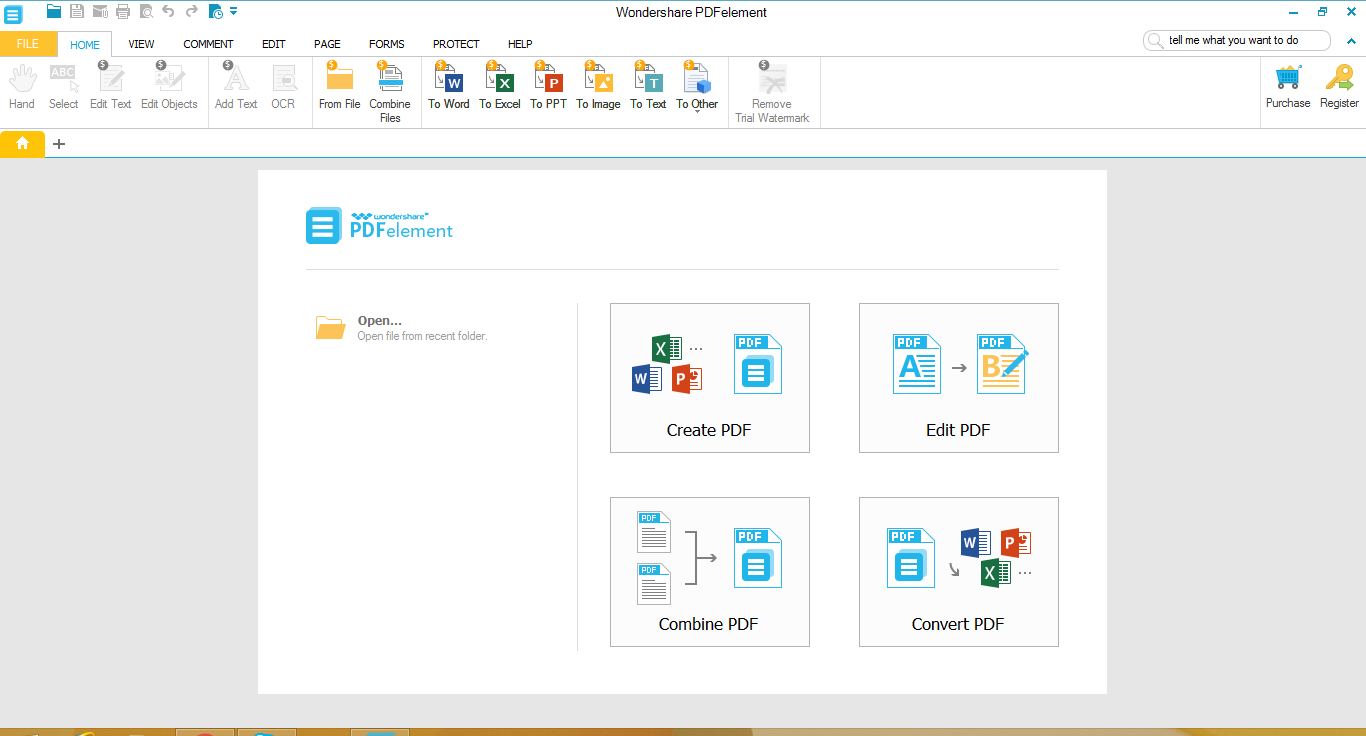Click the To Word conversion icon
Screen dimensions: 1366x736
[x=448, y=80]
